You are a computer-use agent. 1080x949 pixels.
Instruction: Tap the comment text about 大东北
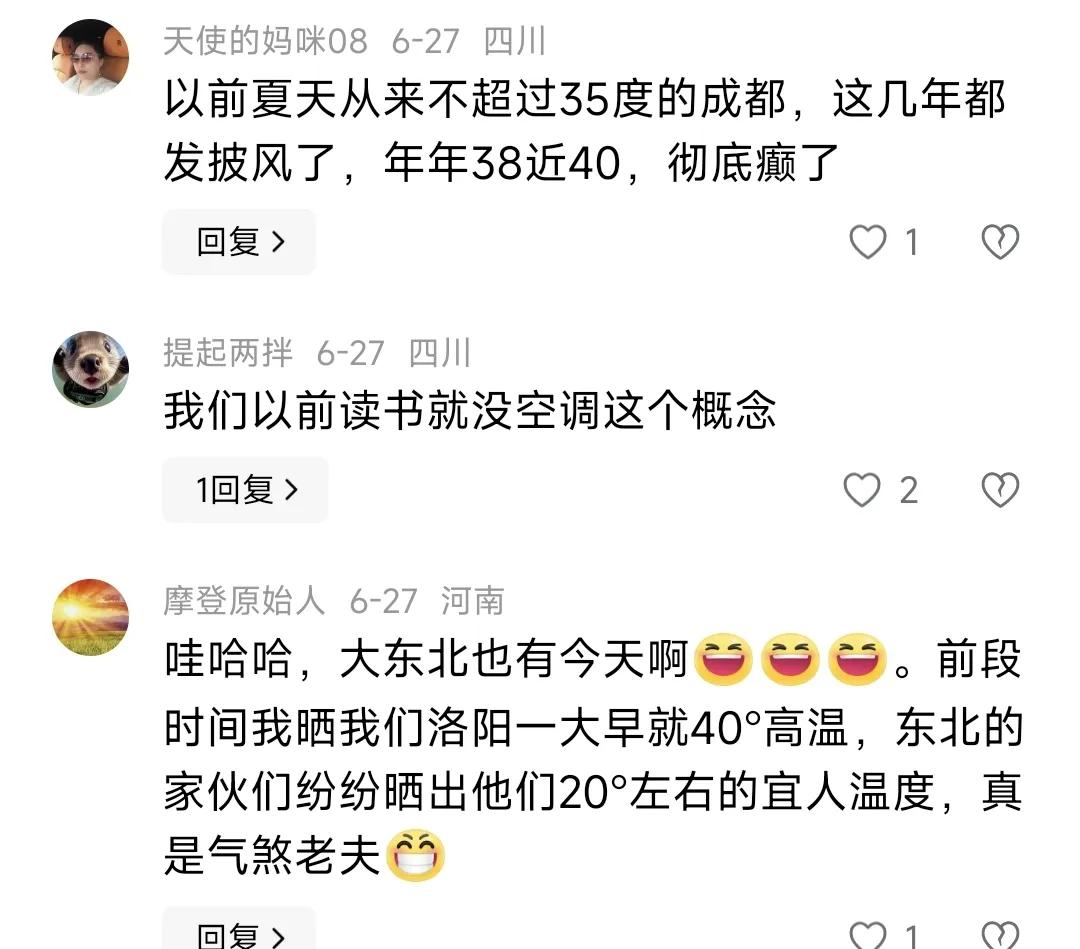[593, 758]
